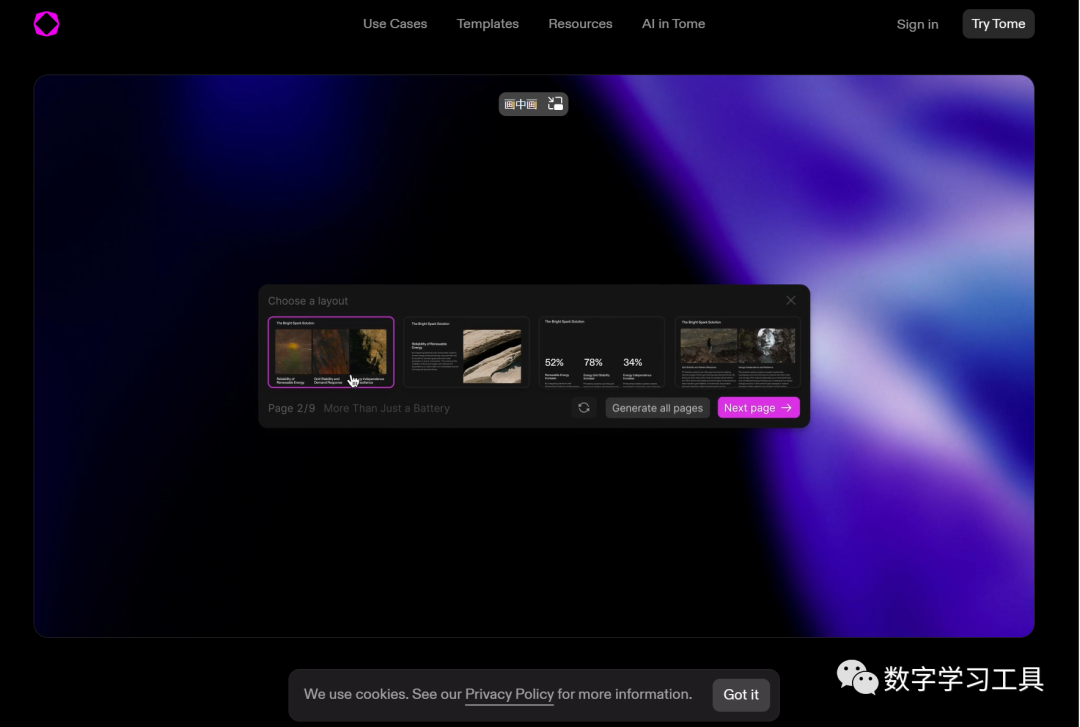Click the picture-in-picture label on video
Viewport: 1080px width, 727px height.
click(521, 104)
